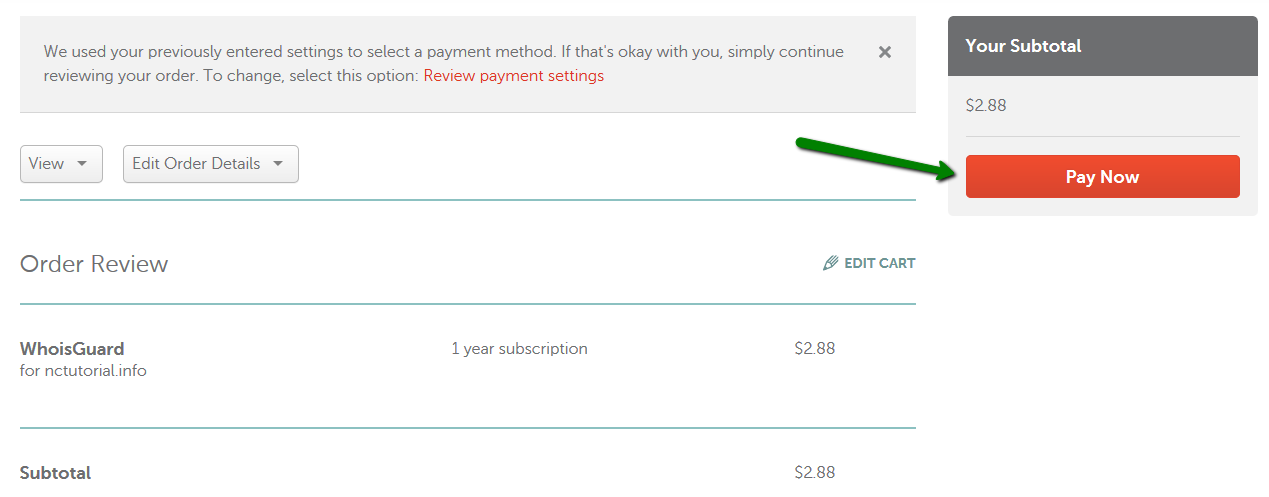The height and width of the screenshot is (497, 1269).
Task: Open the View dropdown
Action: [61, 164]
